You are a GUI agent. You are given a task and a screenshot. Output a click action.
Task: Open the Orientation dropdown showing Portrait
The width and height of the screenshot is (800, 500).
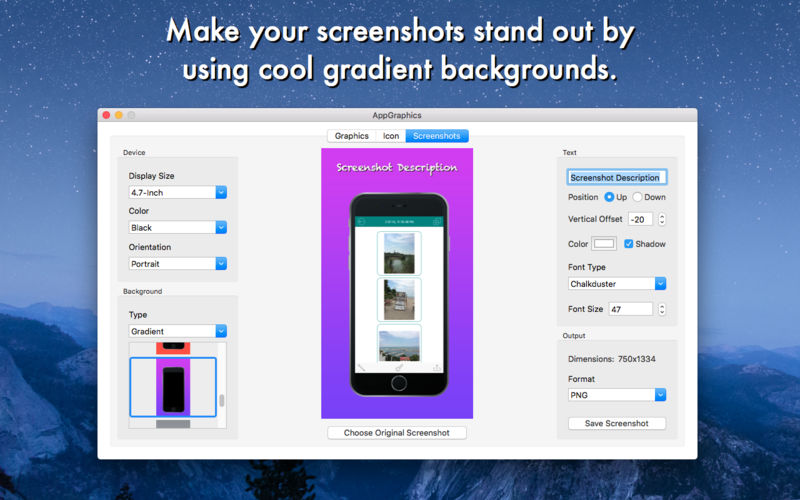(x=178, y=264)
